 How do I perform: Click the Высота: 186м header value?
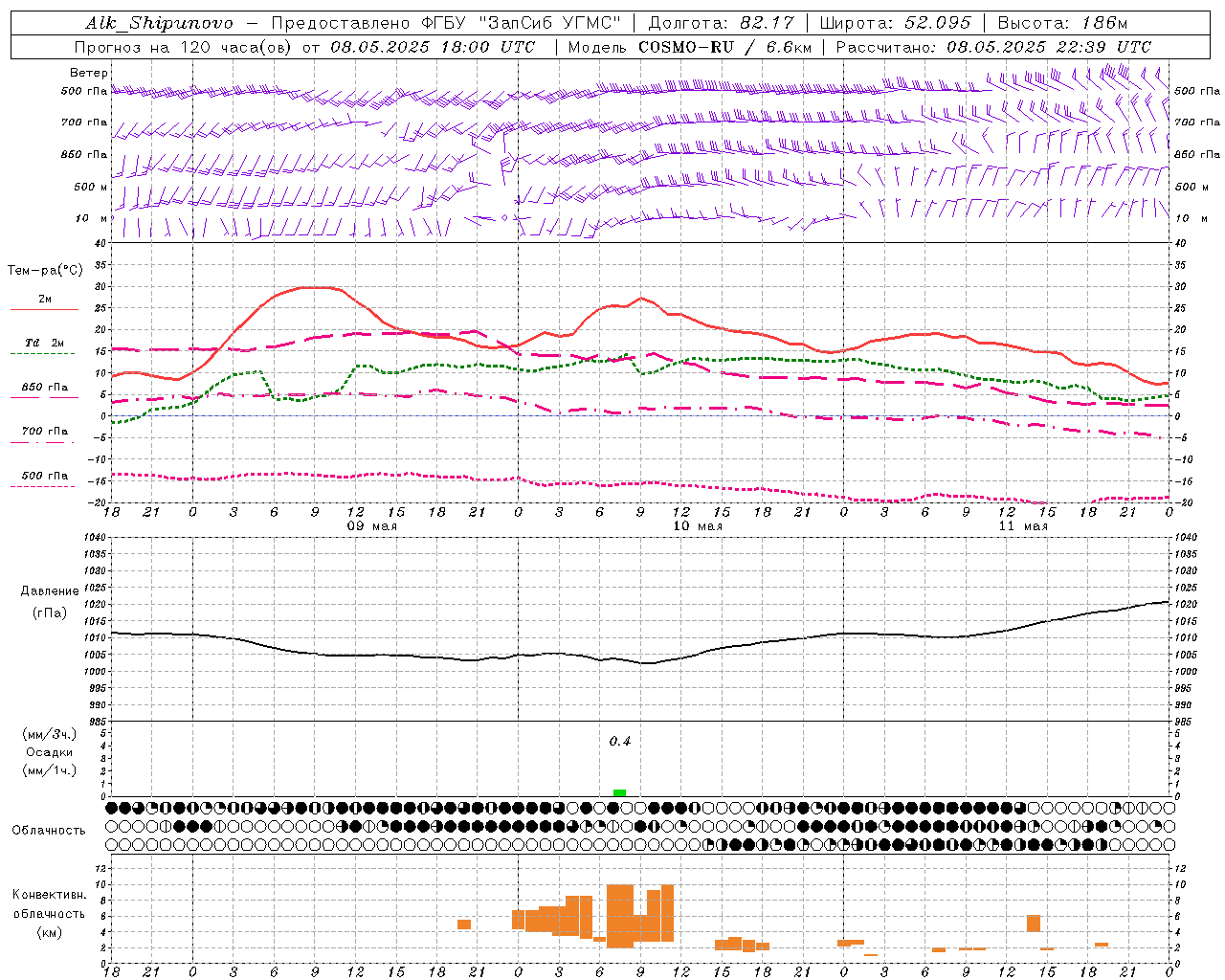click(1062, 23)
